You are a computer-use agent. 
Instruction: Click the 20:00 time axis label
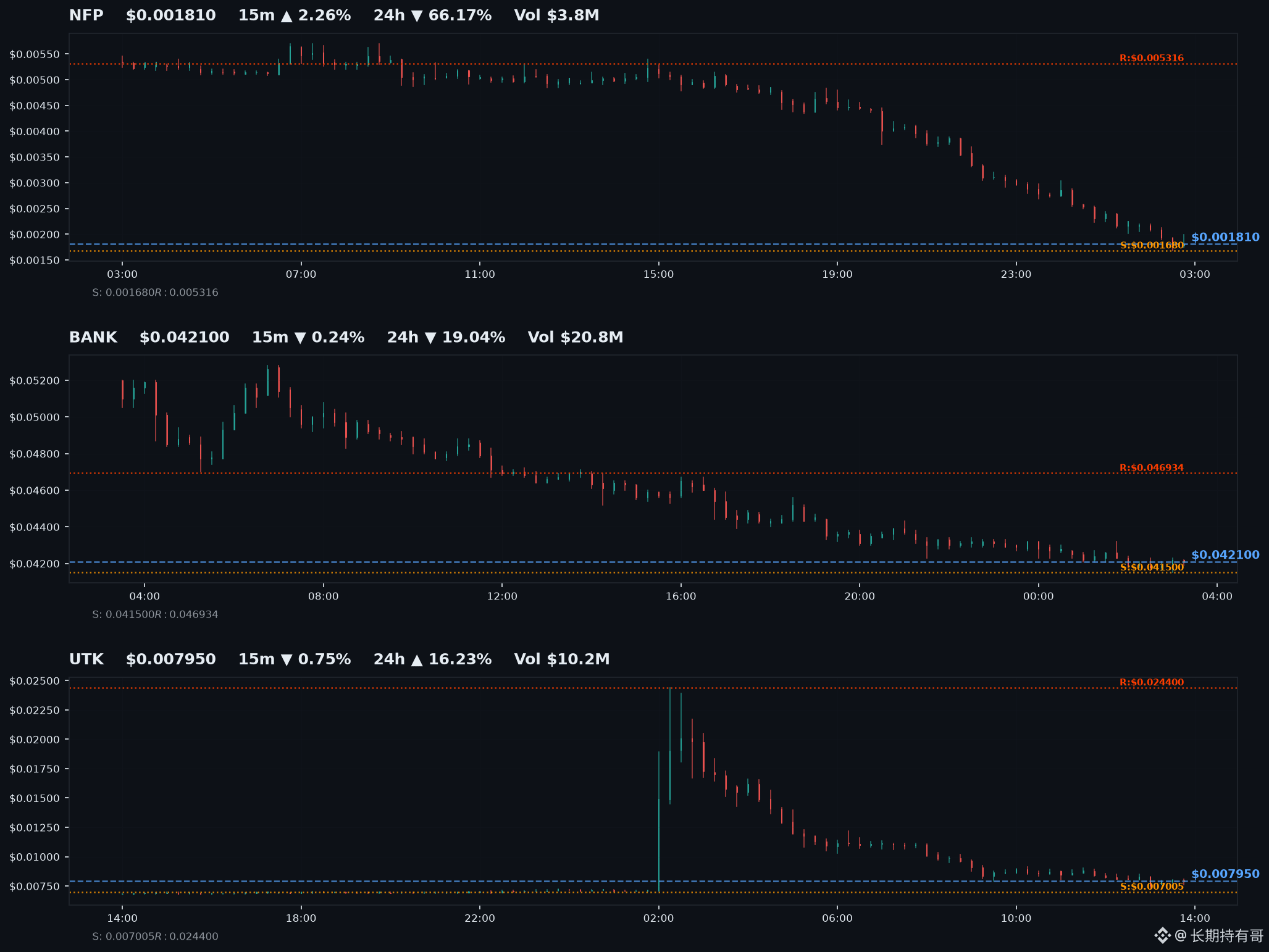pos(860,596)
